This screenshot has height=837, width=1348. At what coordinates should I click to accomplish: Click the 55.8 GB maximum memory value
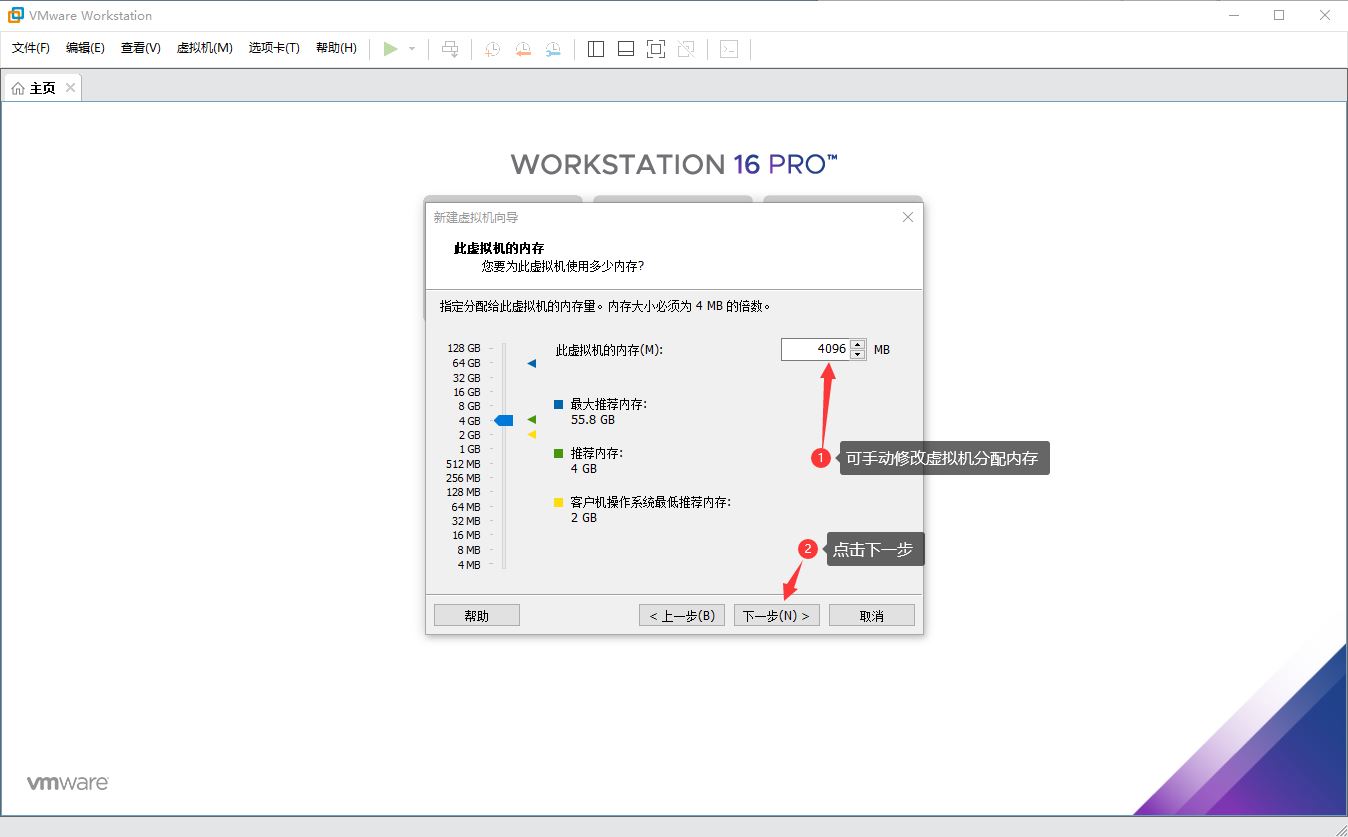(x=593, y=420)
